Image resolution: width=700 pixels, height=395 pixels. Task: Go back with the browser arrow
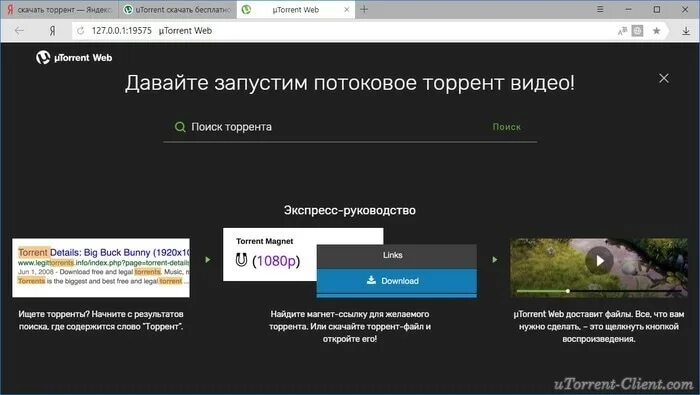19,30
